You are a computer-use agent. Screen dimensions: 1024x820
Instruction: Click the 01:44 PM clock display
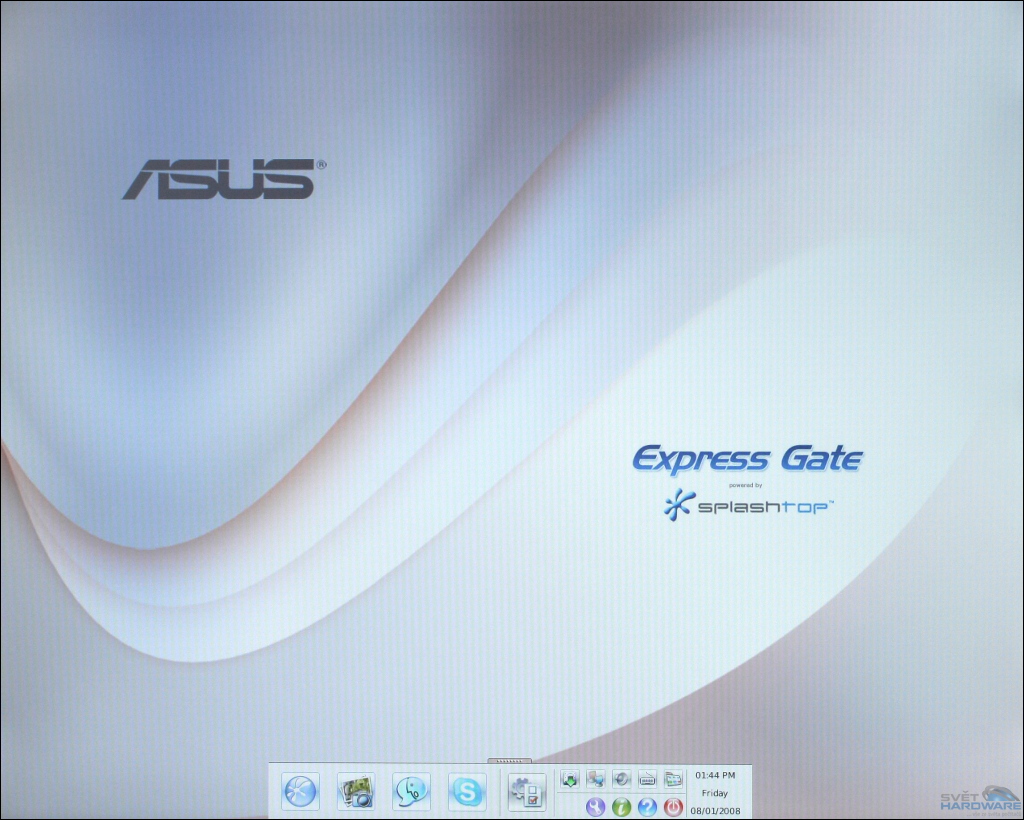coord(715,775)
